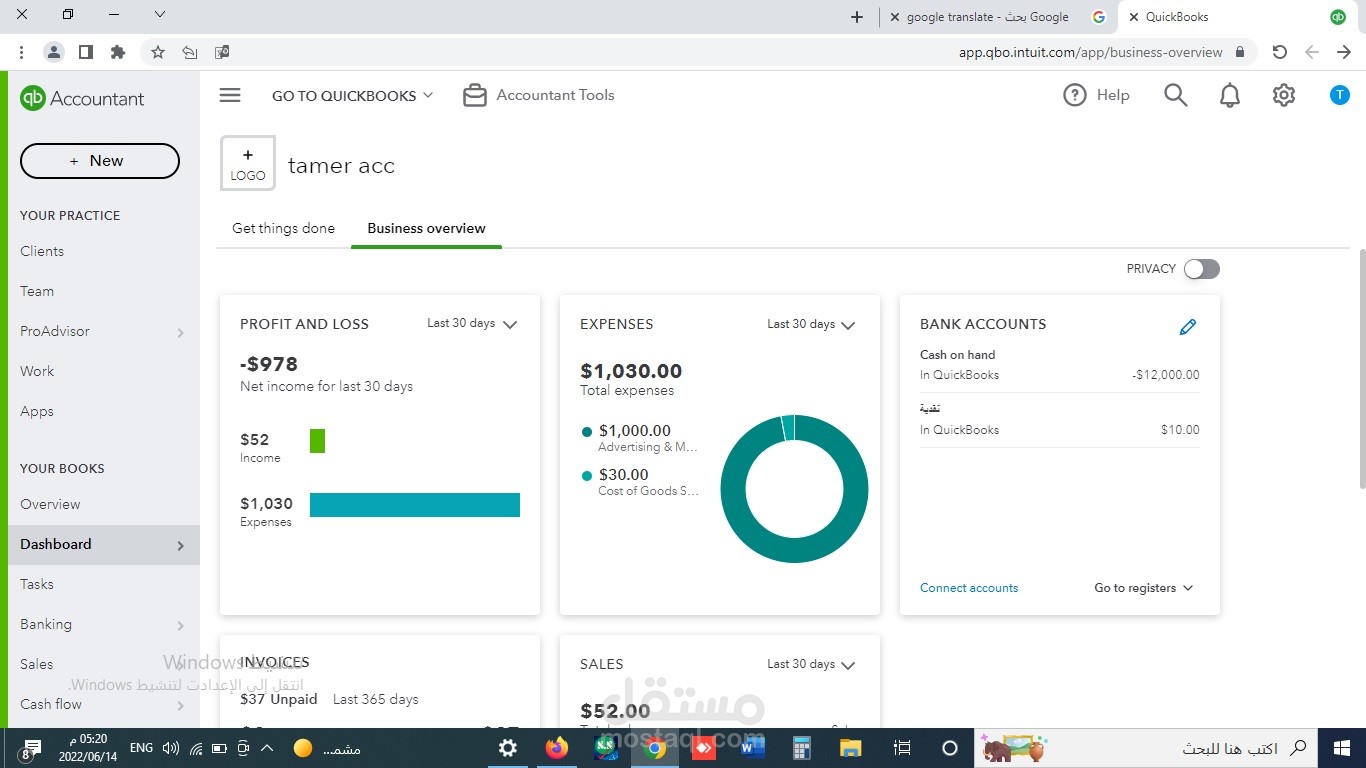The height and width of the screenshot is (768, 1366).
Task: Click the New button
Action: pyautogui.click(x=100, y=161)
